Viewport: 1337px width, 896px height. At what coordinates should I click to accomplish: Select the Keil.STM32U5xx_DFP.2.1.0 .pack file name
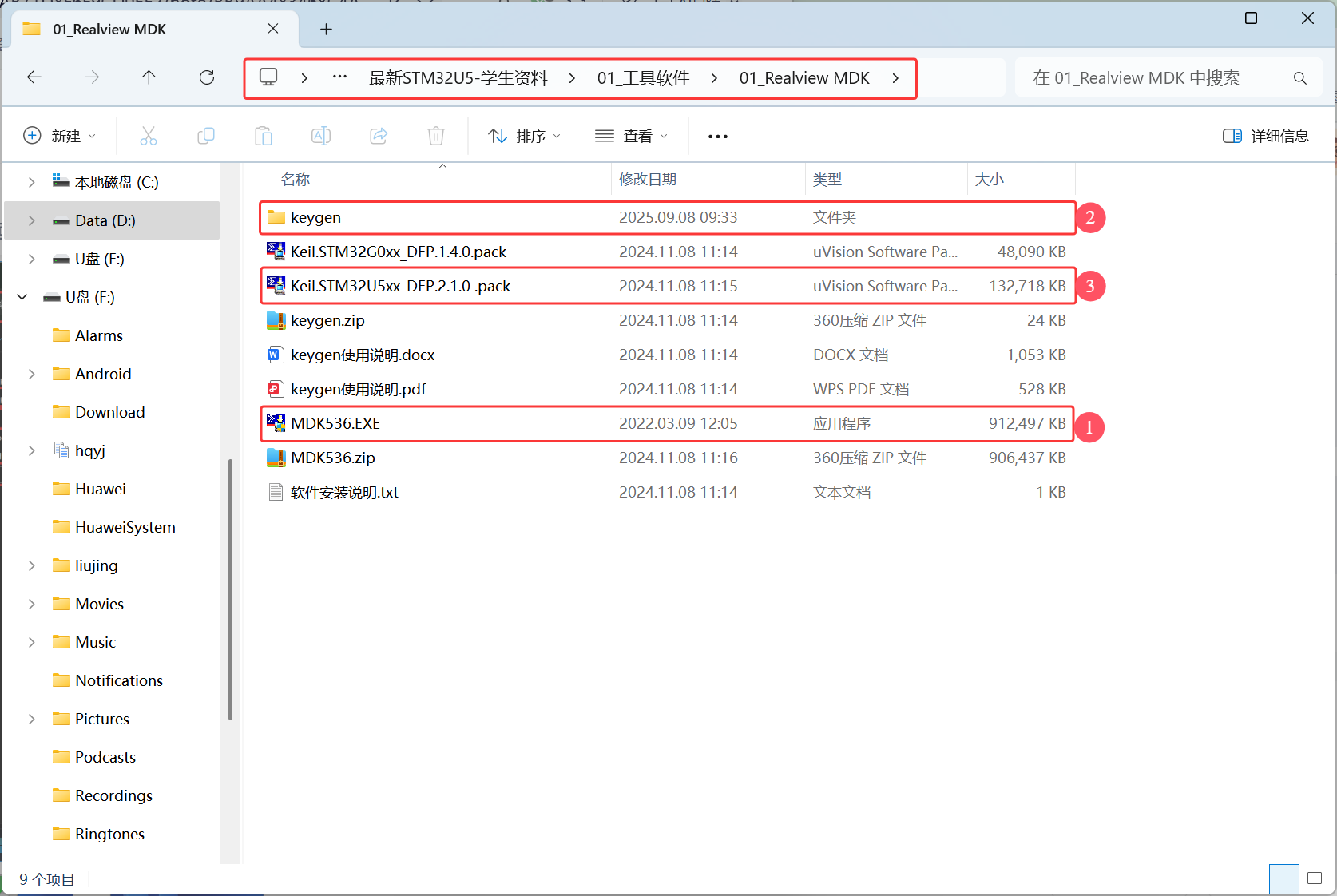401,286
